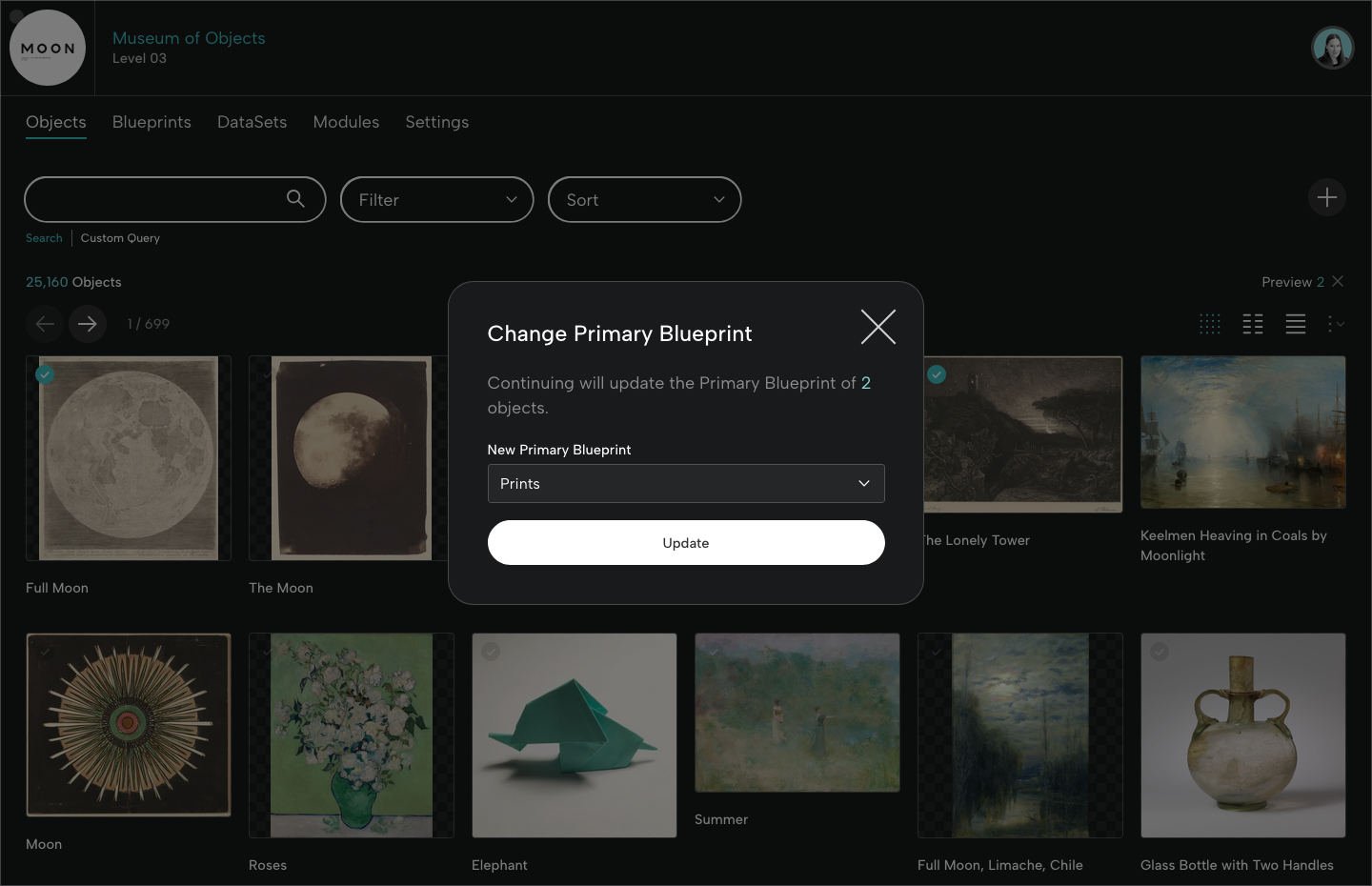Deselect the Full Moon object checkmark
1372x886 pixels.
click(45, 374)
